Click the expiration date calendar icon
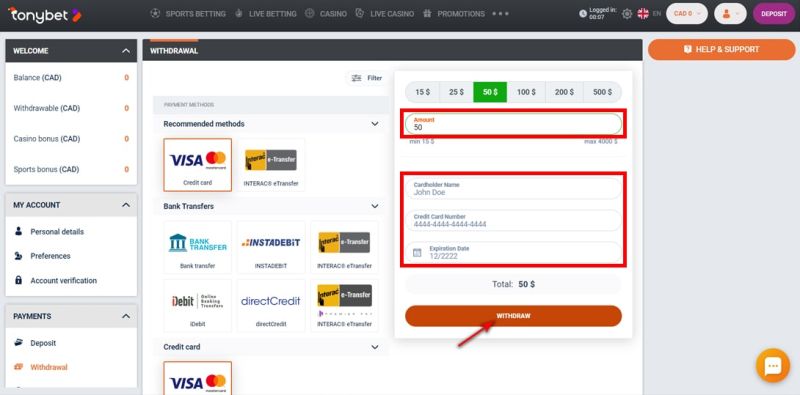 click(417, 253)
